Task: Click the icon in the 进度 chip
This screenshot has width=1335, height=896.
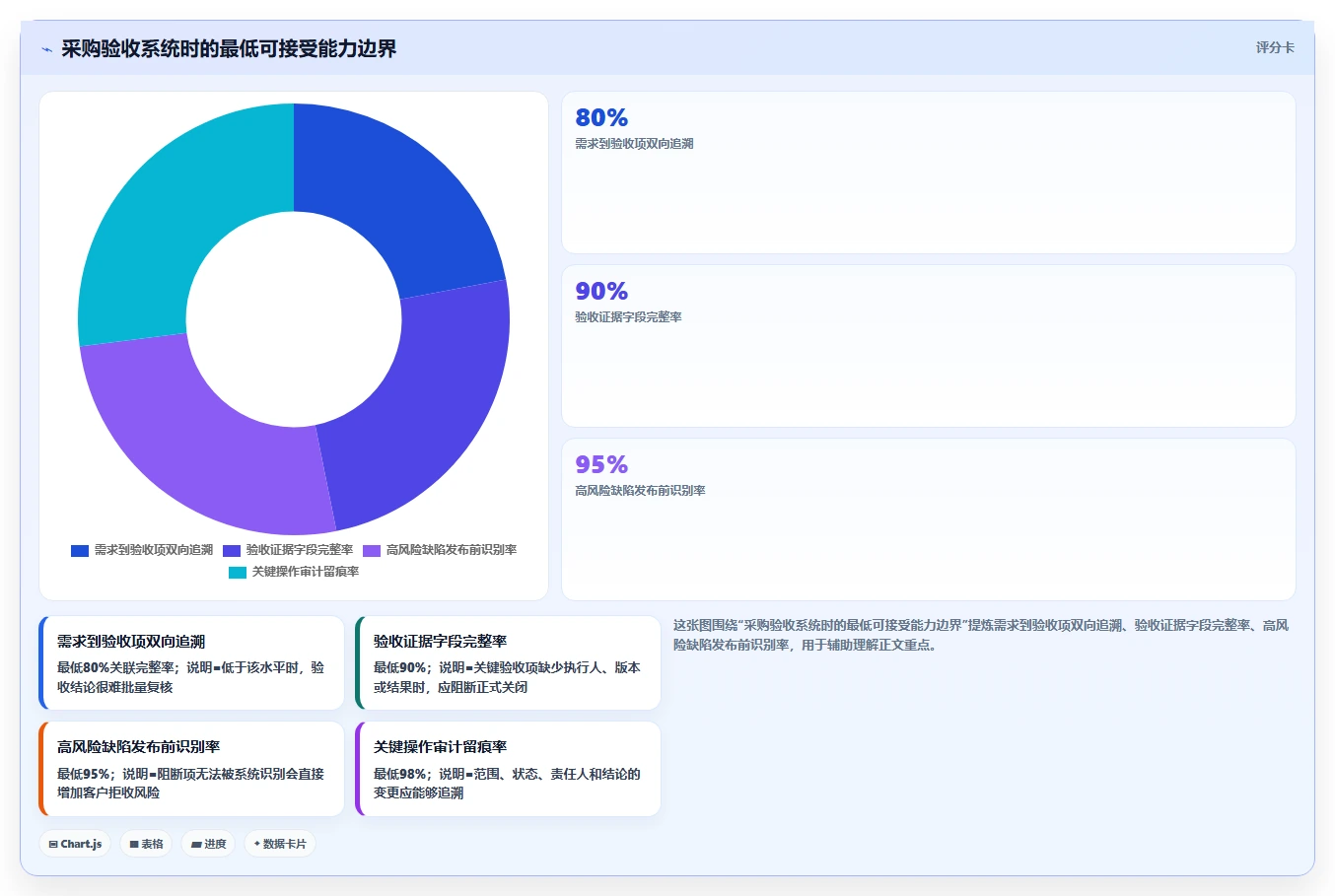Action: [x=196, y=844]
